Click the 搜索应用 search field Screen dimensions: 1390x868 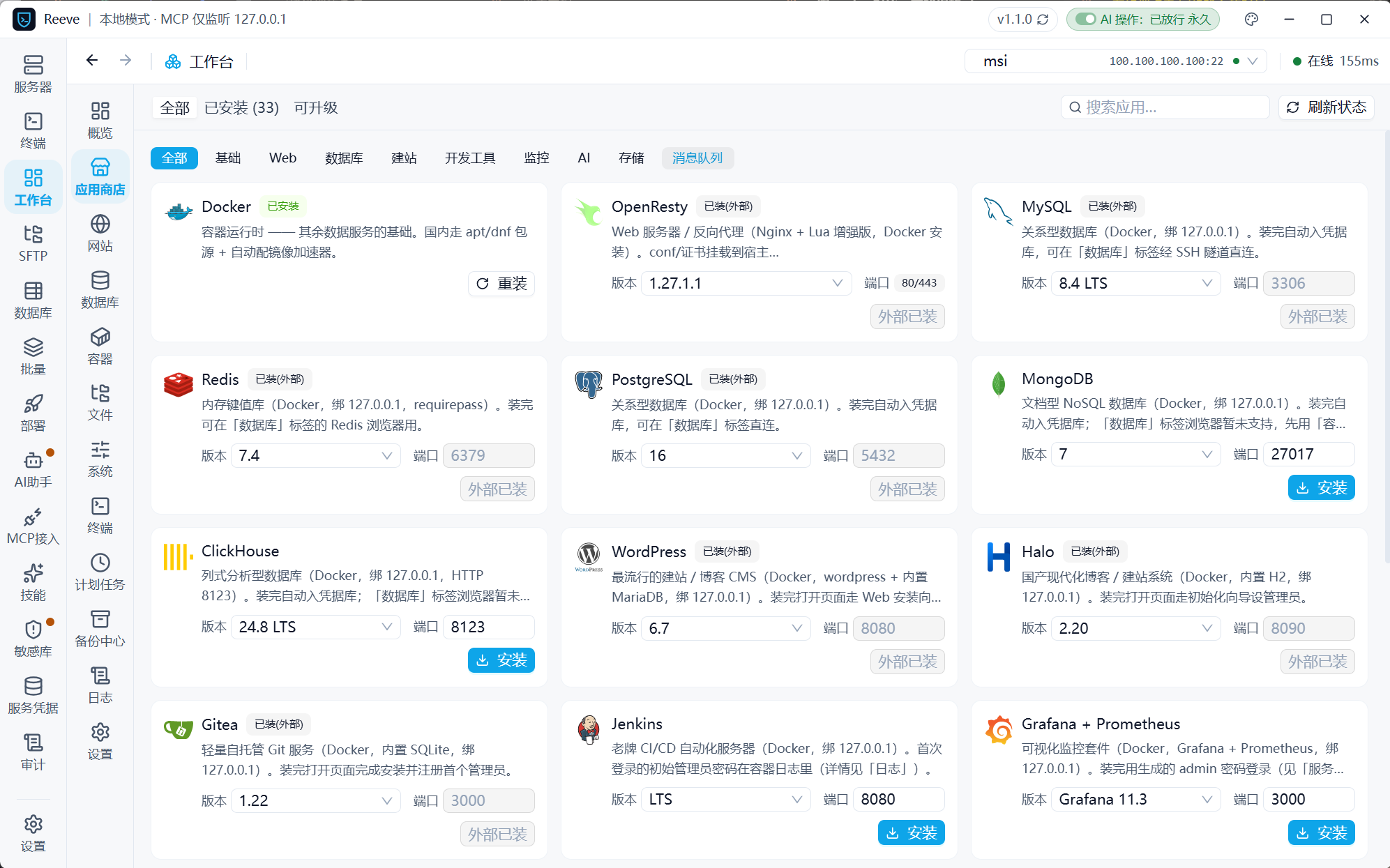point(1165,107)
